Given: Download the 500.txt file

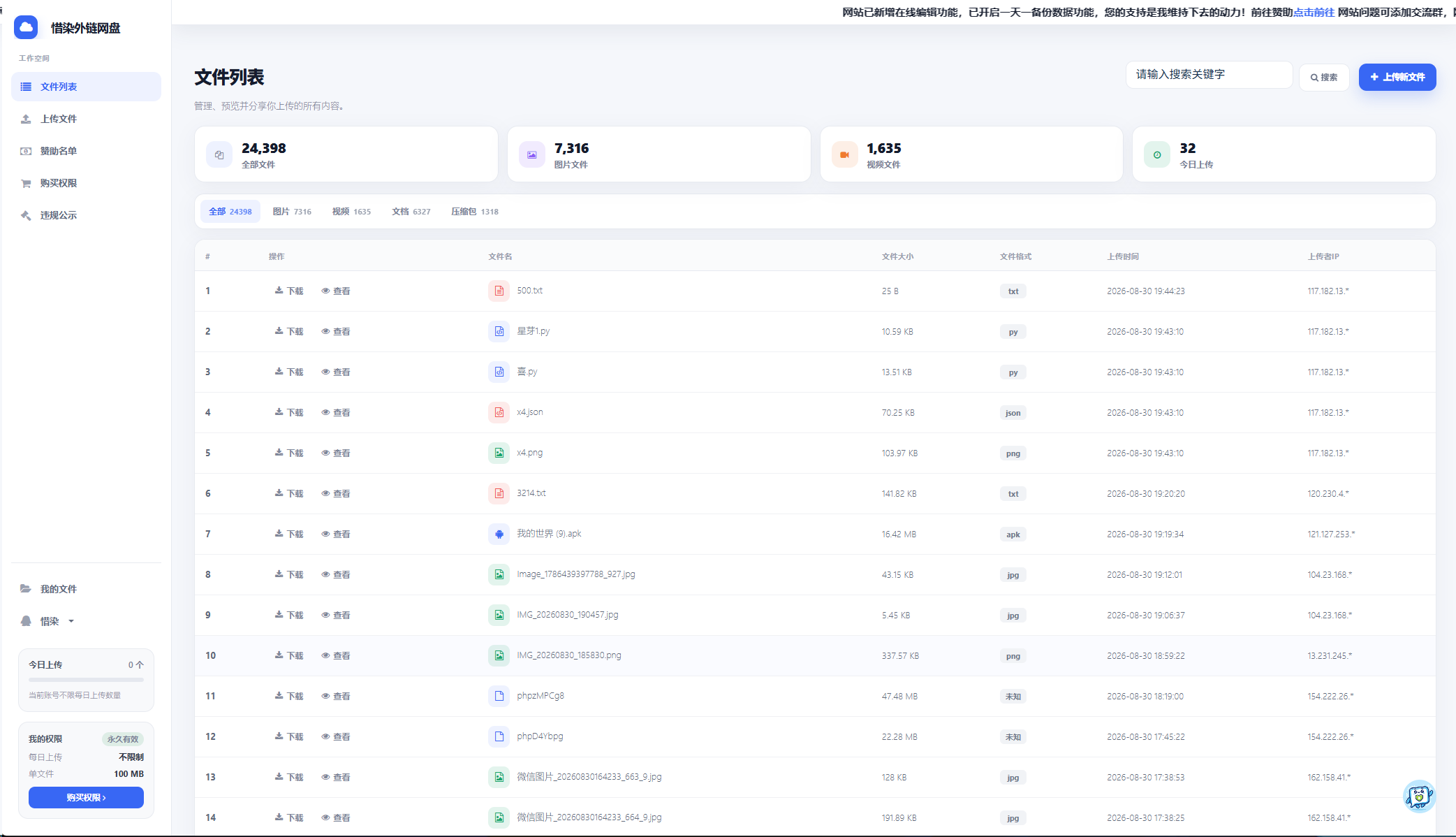Looking at the screenshot, I should tap(289, 291).
